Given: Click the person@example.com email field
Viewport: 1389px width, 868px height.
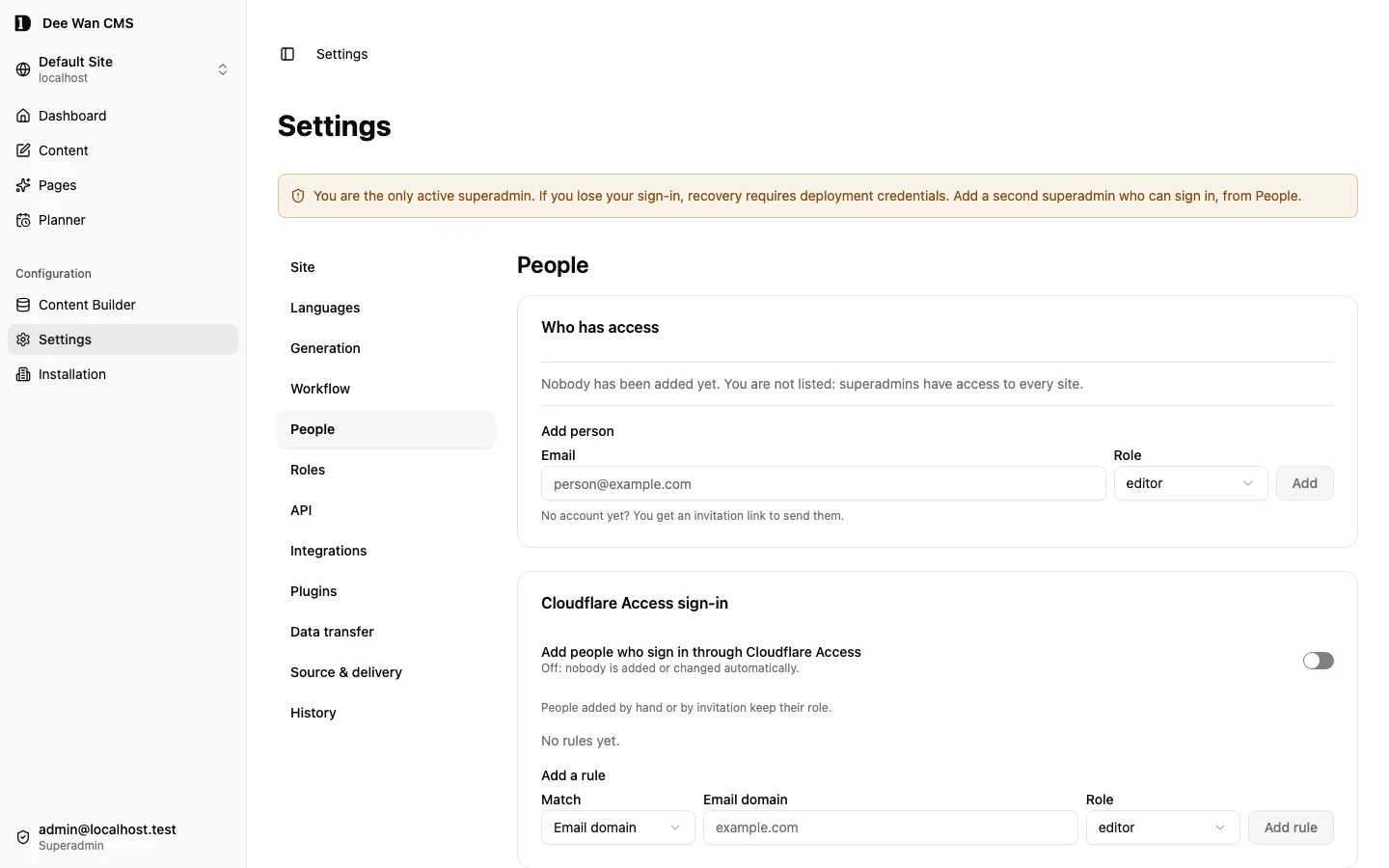Looking at the screenshot, I should point(823,483).
